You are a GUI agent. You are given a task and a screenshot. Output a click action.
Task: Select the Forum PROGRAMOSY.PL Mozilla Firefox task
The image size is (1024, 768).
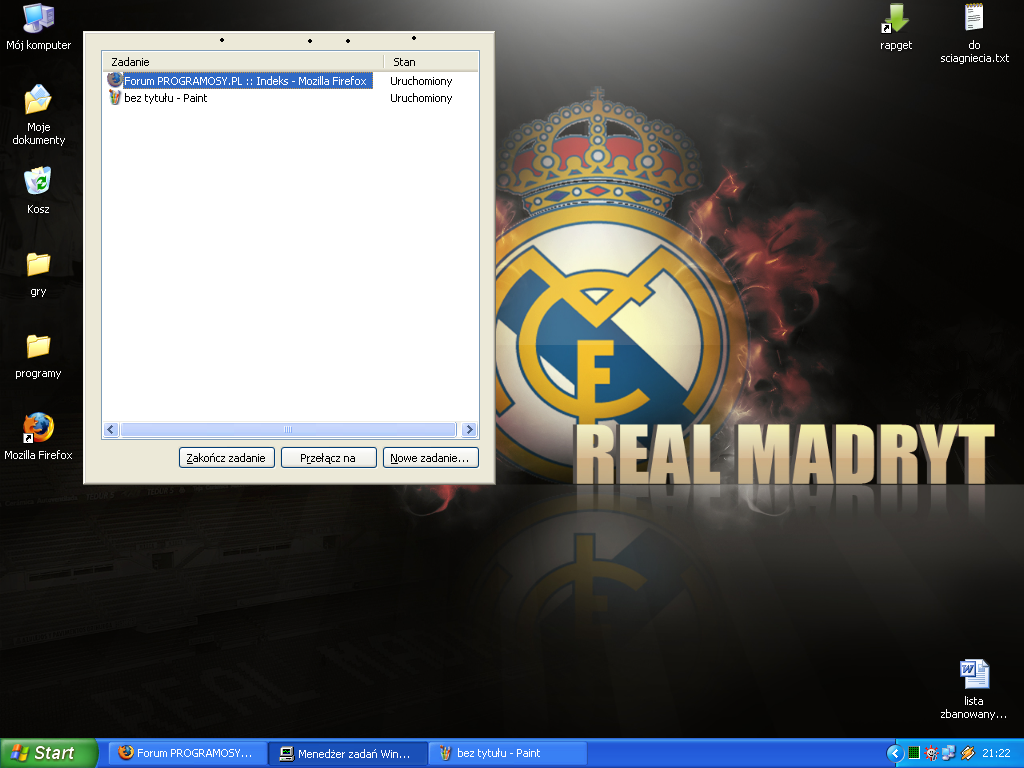[245, 81]
